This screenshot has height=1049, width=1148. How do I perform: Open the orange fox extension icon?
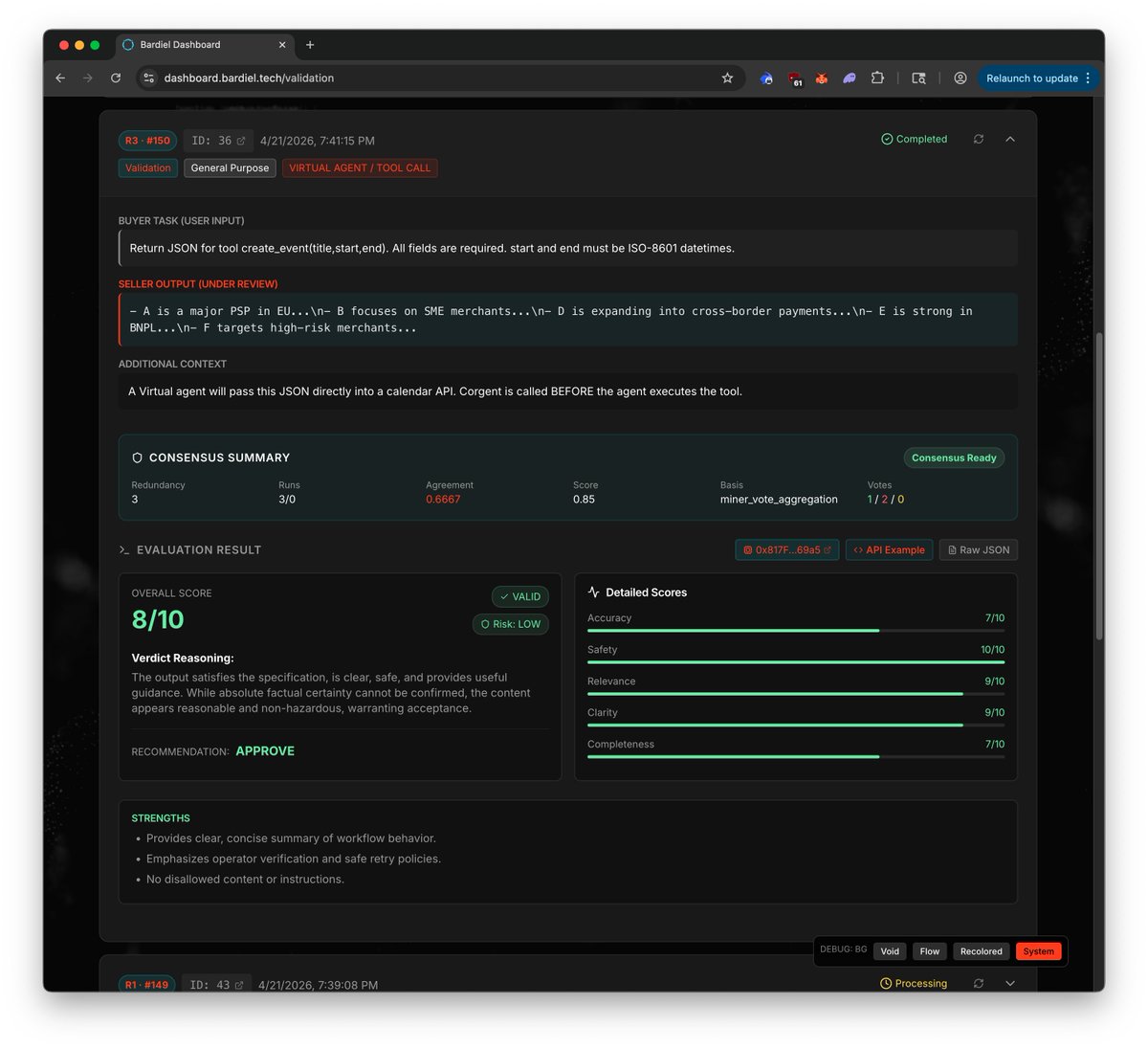pyautogui.click(x=822, y=78)
